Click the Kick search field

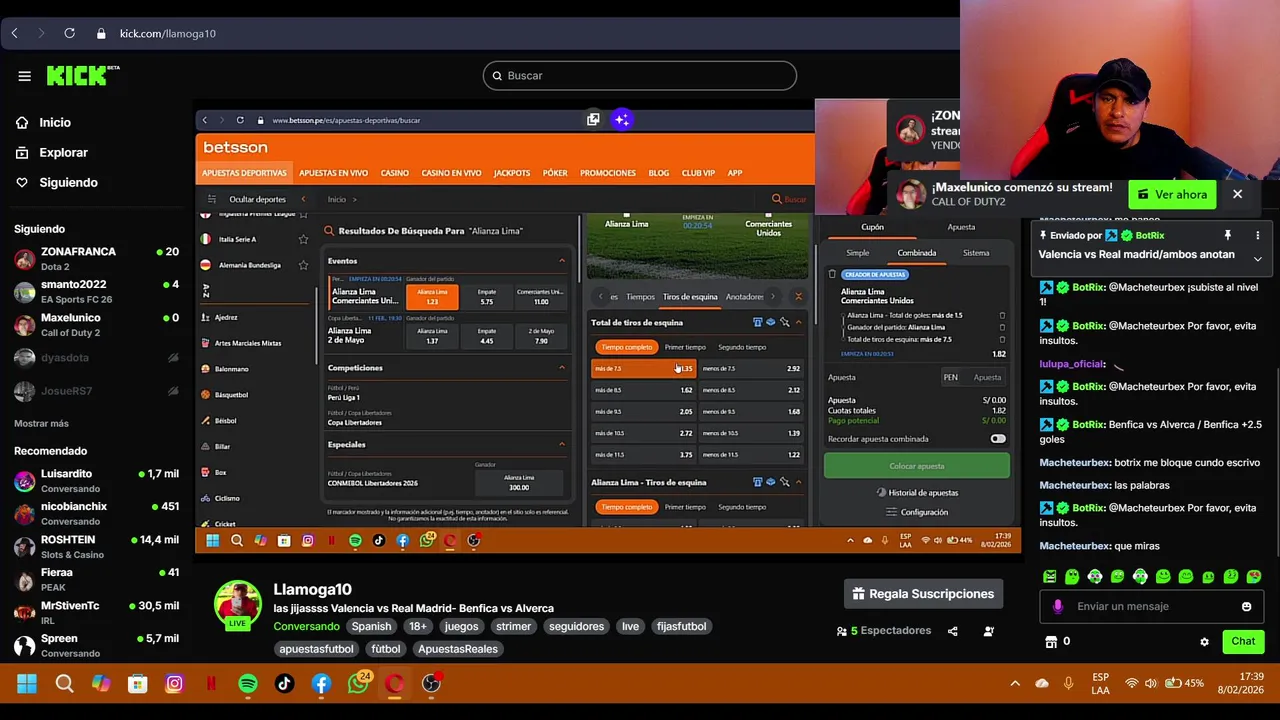[x=640, y=76]
